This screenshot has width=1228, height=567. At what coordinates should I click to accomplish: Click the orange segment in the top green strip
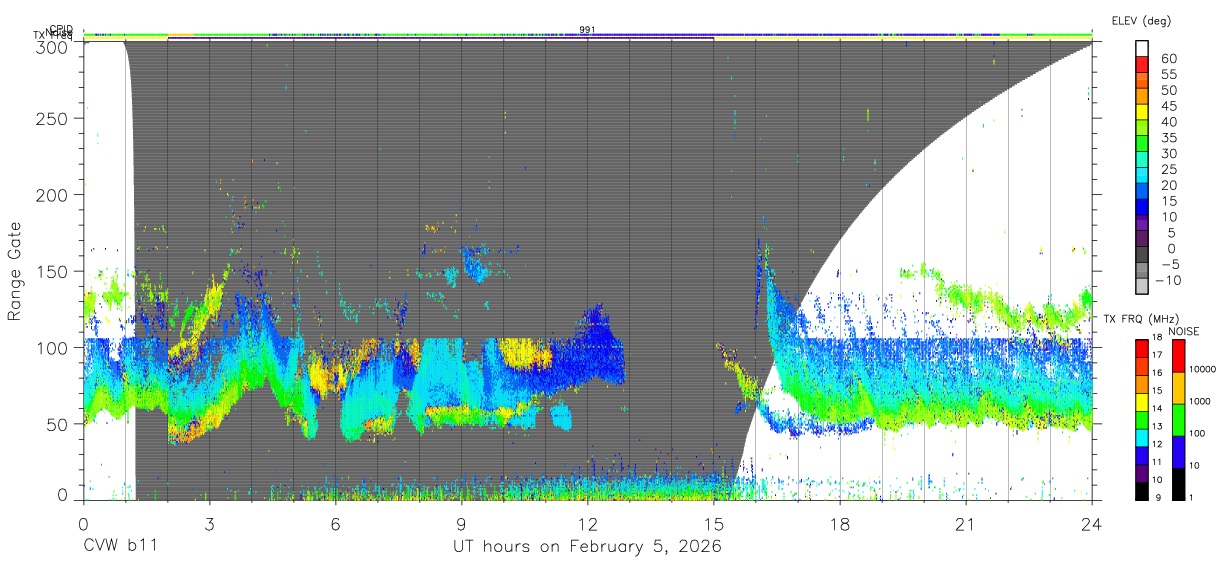coord(181,35)
